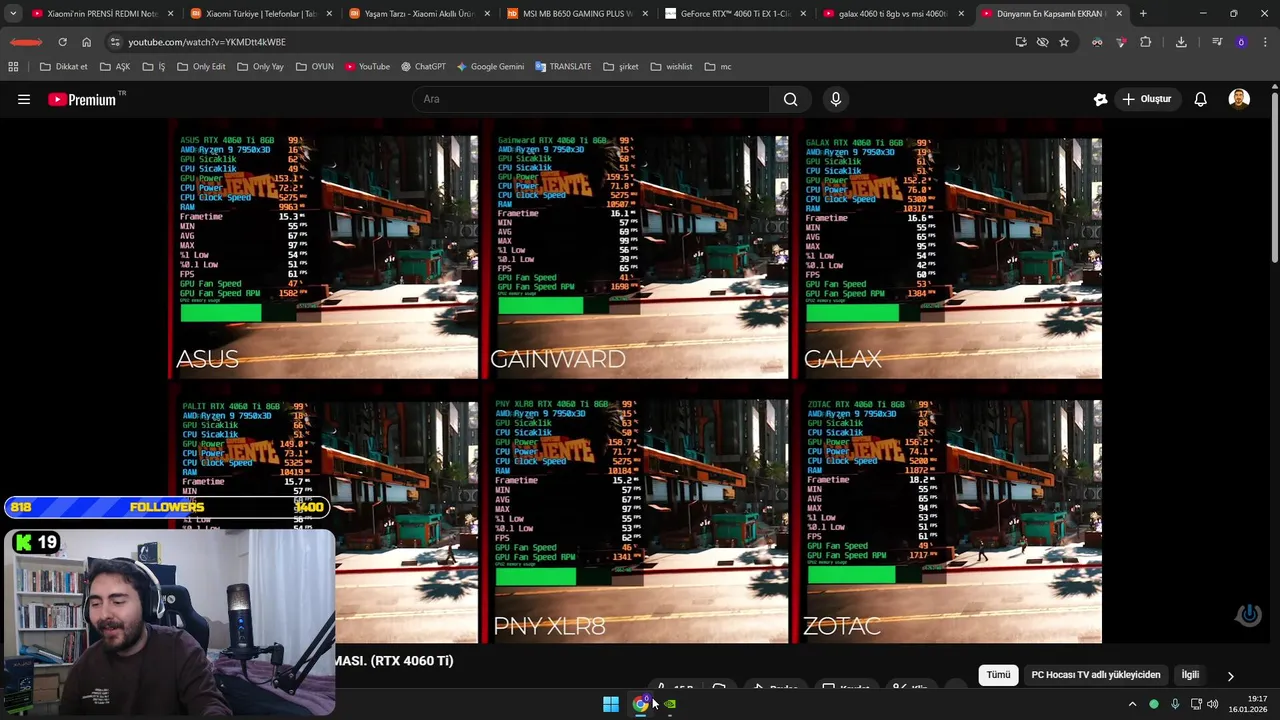Viewport: 1280px width, 720px height.
Task: Open the Google Gemini bookmark
Action: (x=490, y=67)
